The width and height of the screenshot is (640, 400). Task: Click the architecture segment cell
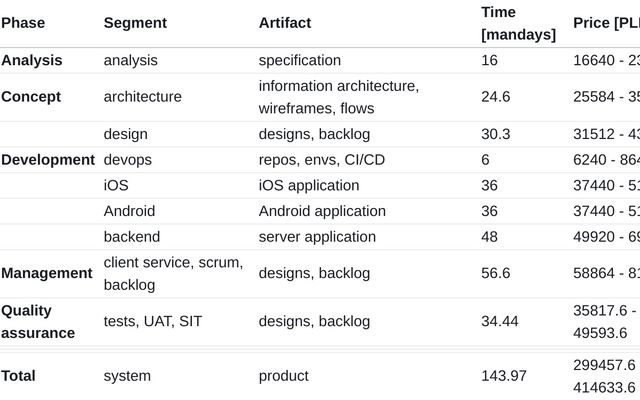[x=143, y=97]
